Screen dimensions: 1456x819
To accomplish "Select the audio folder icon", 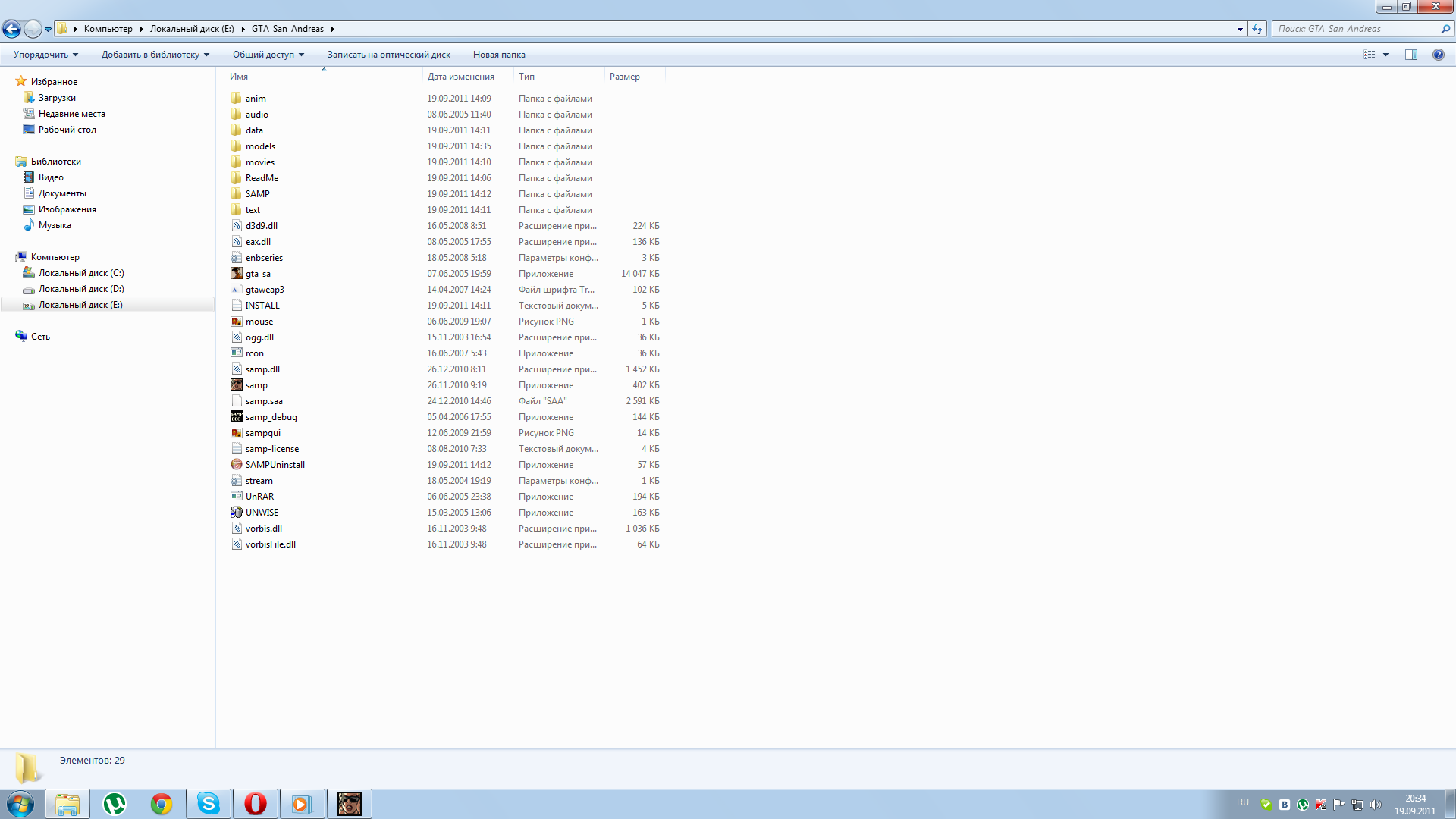I will [x=236, y=115].
